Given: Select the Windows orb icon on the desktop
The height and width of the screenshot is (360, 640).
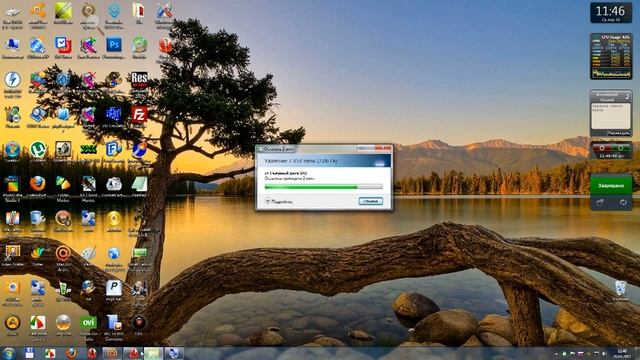Looking at the screenshot, I should coord(12,149).
